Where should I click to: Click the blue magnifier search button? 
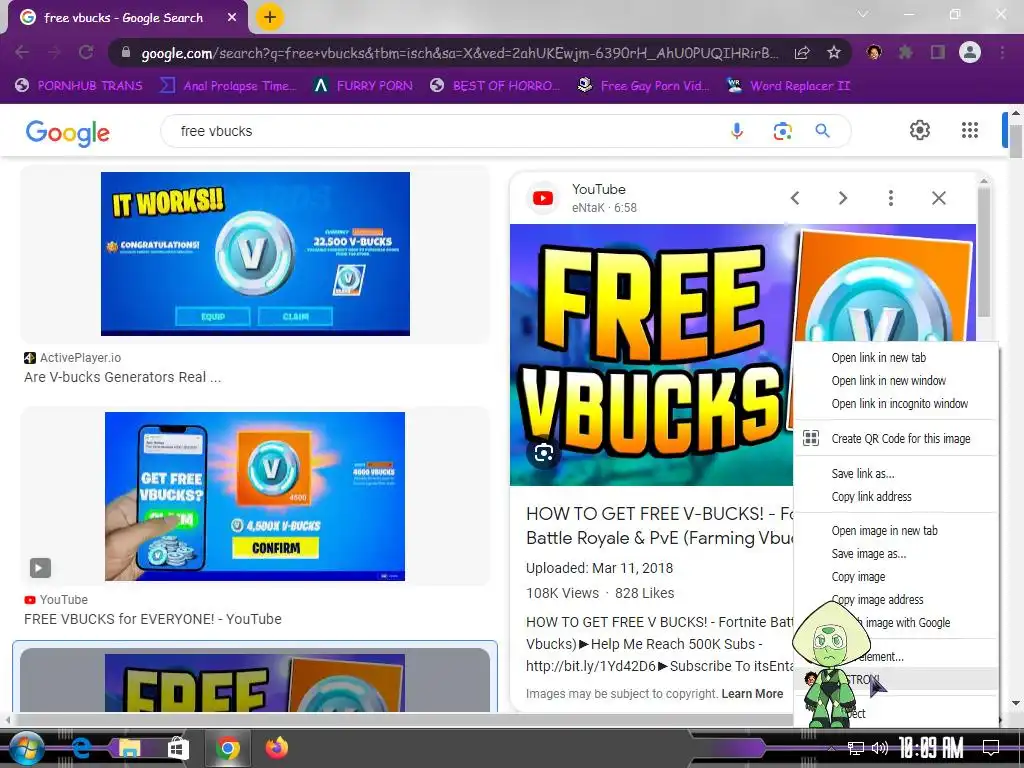(x=822, y=131)
